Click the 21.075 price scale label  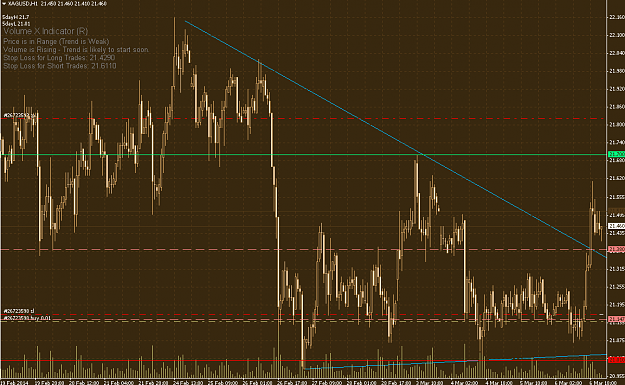[617, 340]
